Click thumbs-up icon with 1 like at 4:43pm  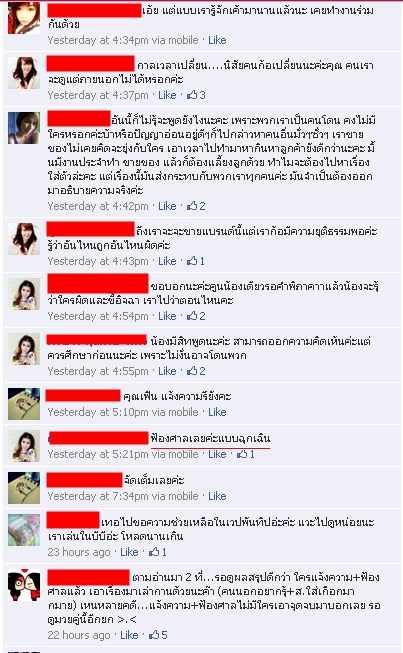pos(192,261)
